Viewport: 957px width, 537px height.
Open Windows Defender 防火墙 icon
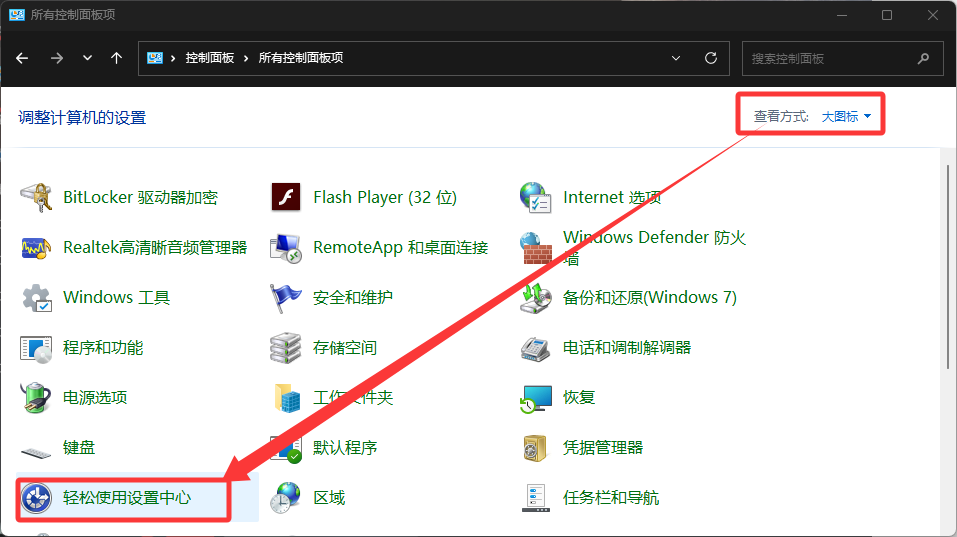point(536,247)
